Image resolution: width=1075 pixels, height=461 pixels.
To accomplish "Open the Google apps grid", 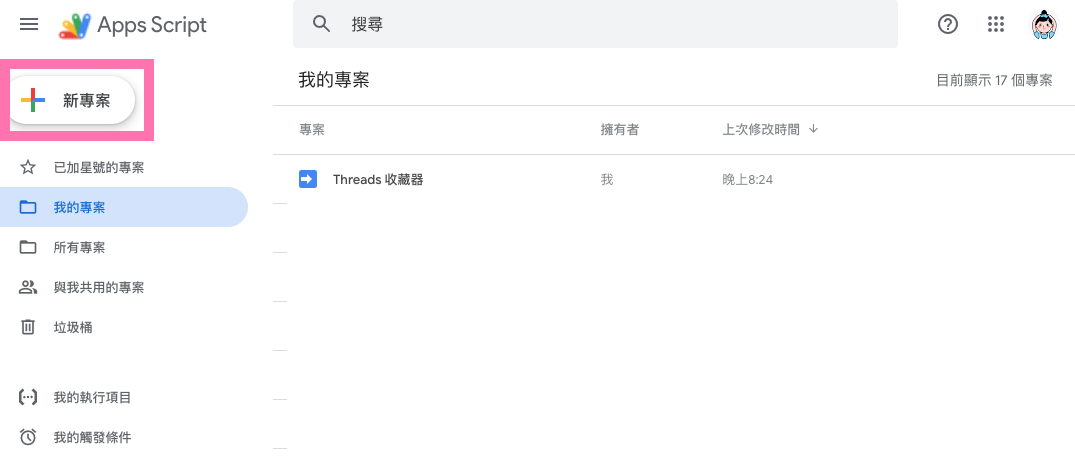I will point(996,25).
